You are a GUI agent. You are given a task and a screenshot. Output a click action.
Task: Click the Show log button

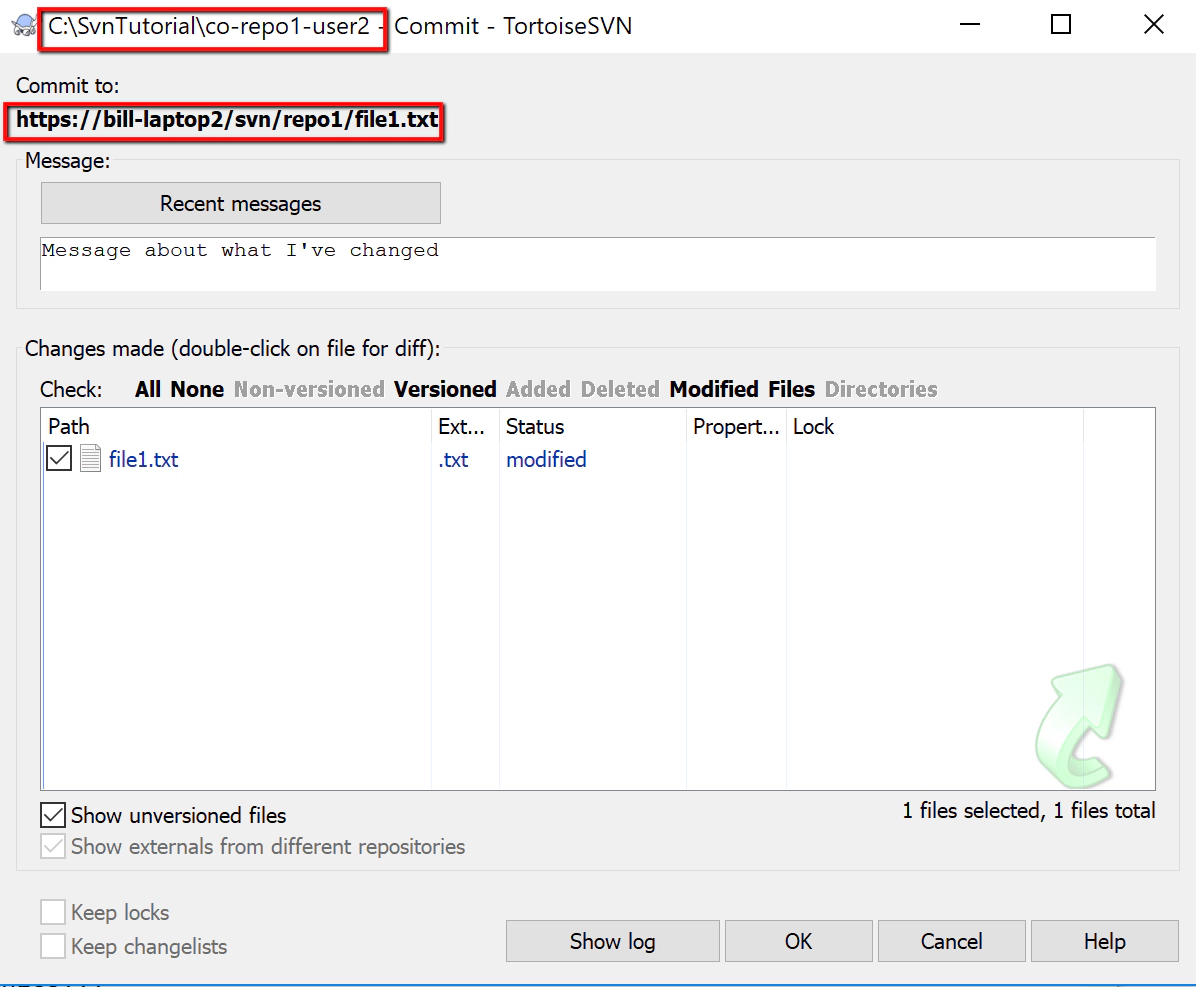(x=612, y=941)
